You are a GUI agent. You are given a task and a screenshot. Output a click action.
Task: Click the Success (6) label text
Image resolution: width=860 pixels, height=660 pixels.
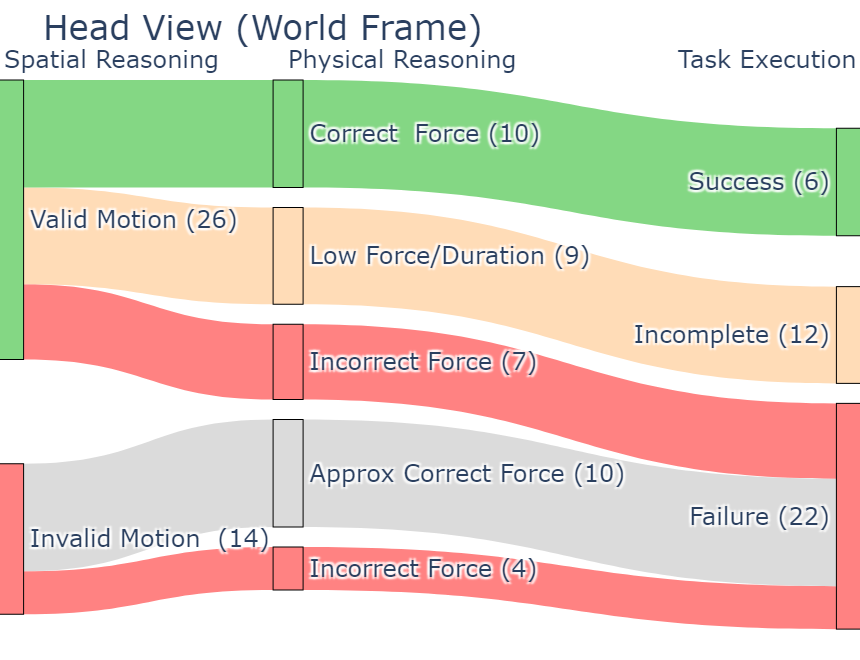(759, 182)
